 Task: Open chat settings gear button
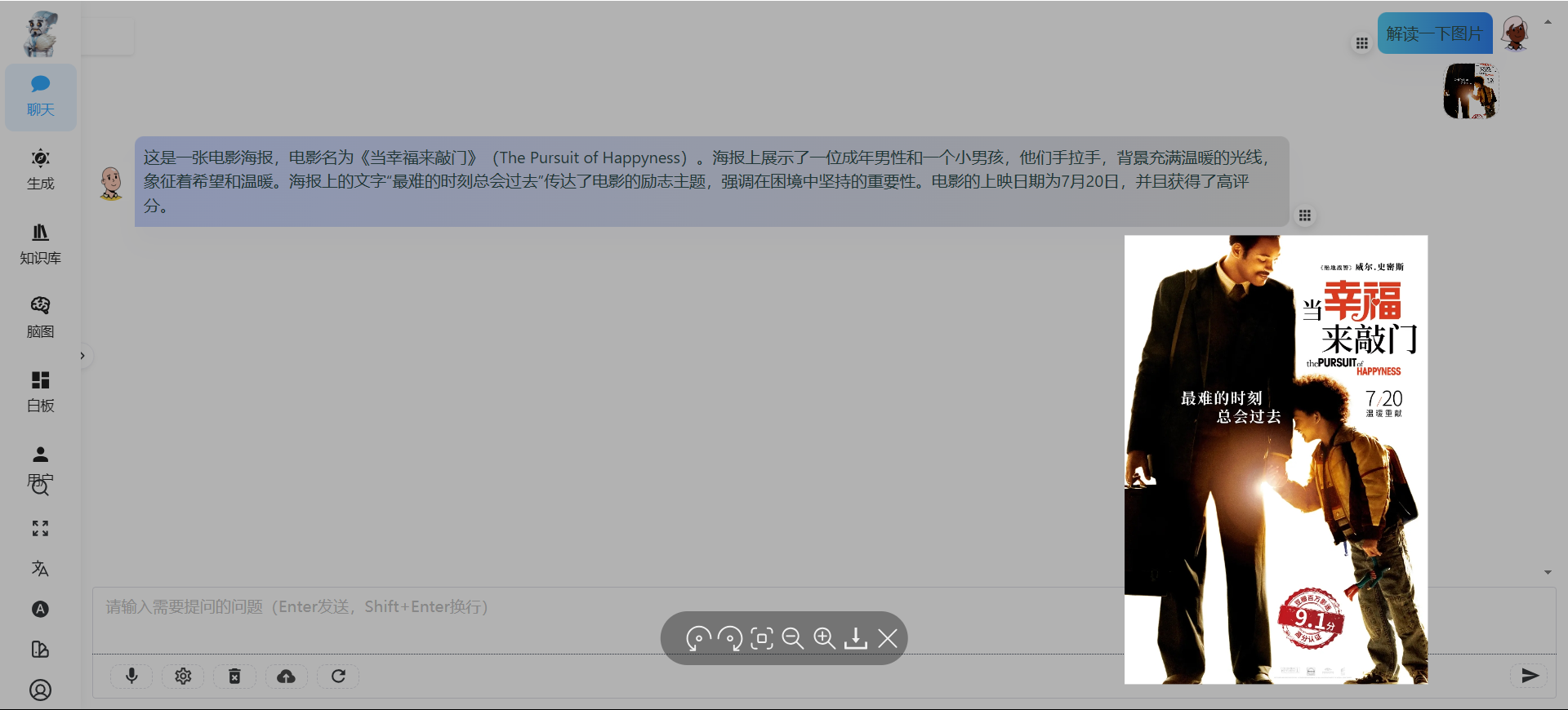pyautogui.click(x=183, y=676)
